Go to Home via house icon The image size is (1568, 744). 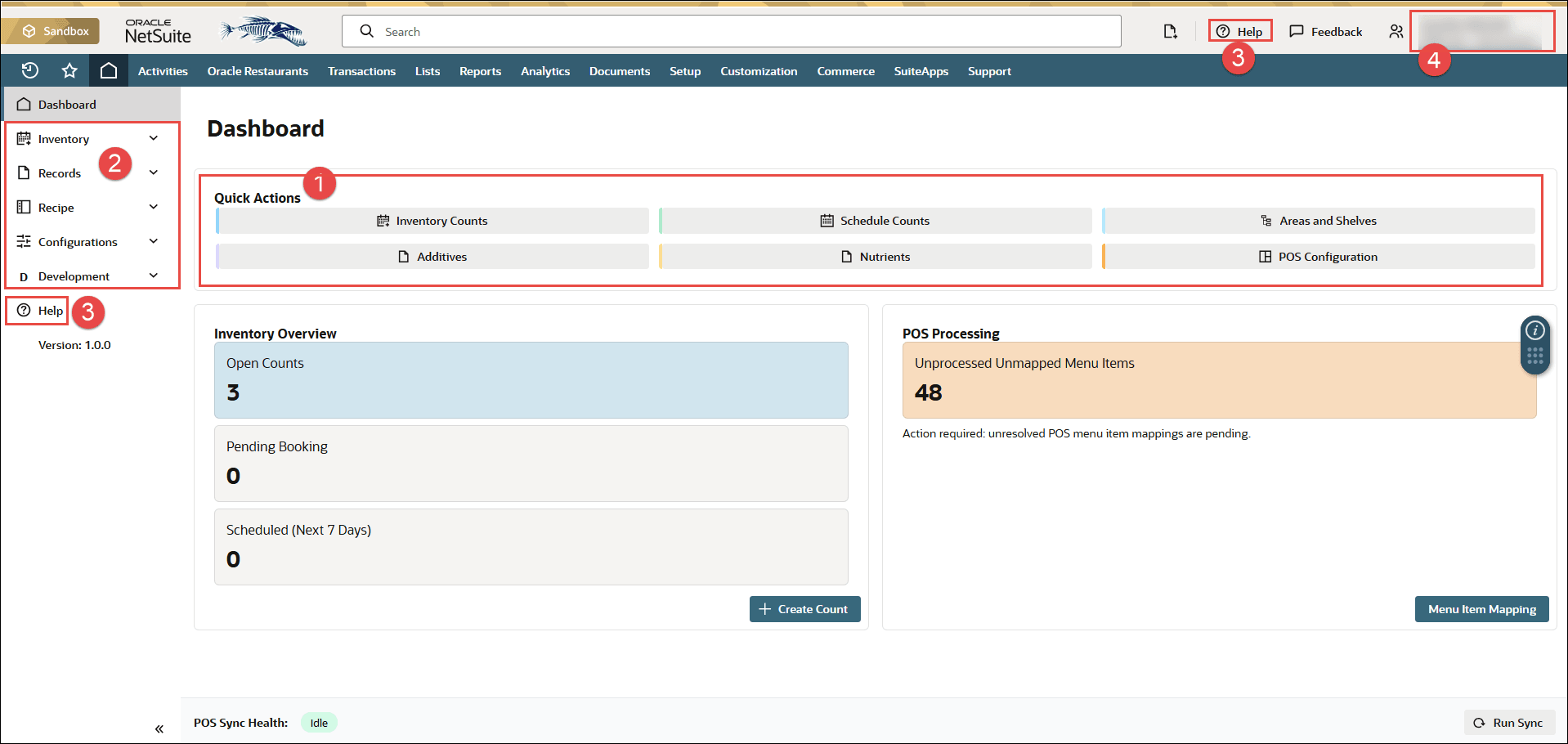coord(109,71)
